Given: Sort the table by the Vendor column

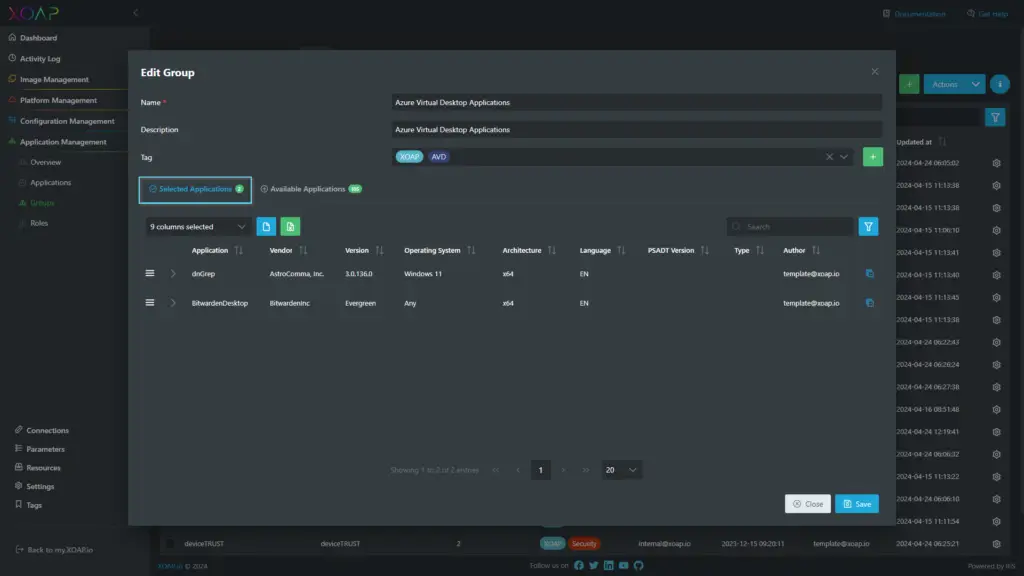Looking at the screenshot, I should coord(303,250).
